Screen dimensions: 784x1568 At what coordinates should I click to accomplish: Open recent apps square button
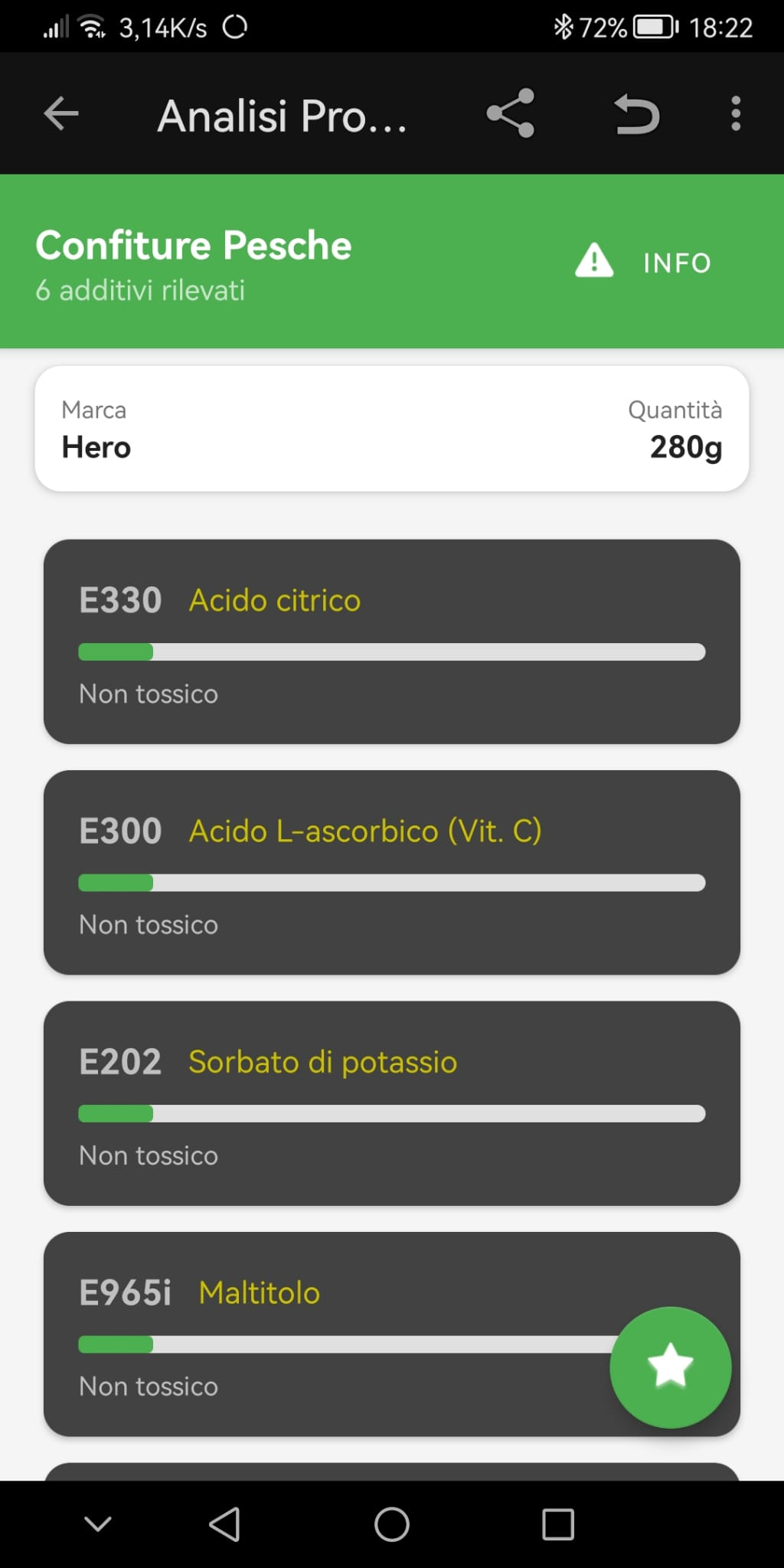click(558, 1524)
